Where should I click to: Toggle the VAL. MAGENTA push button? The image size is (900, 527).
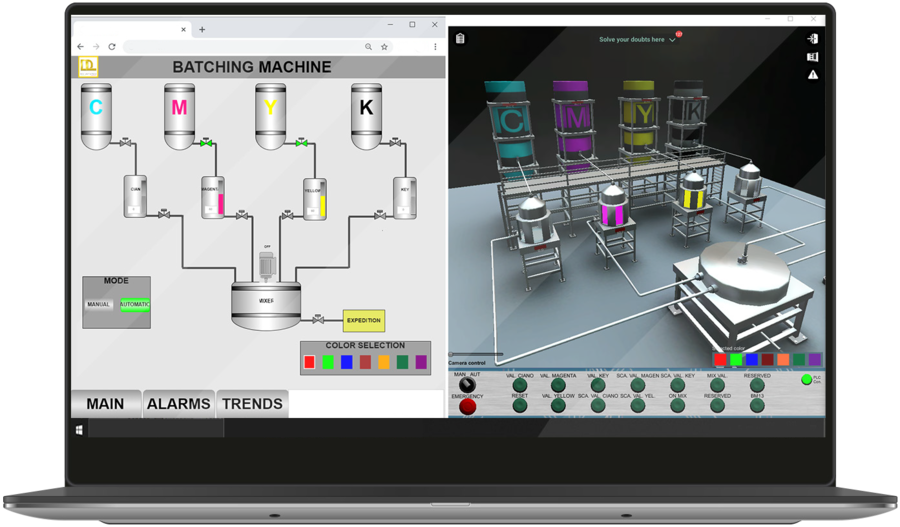[558, 385]
